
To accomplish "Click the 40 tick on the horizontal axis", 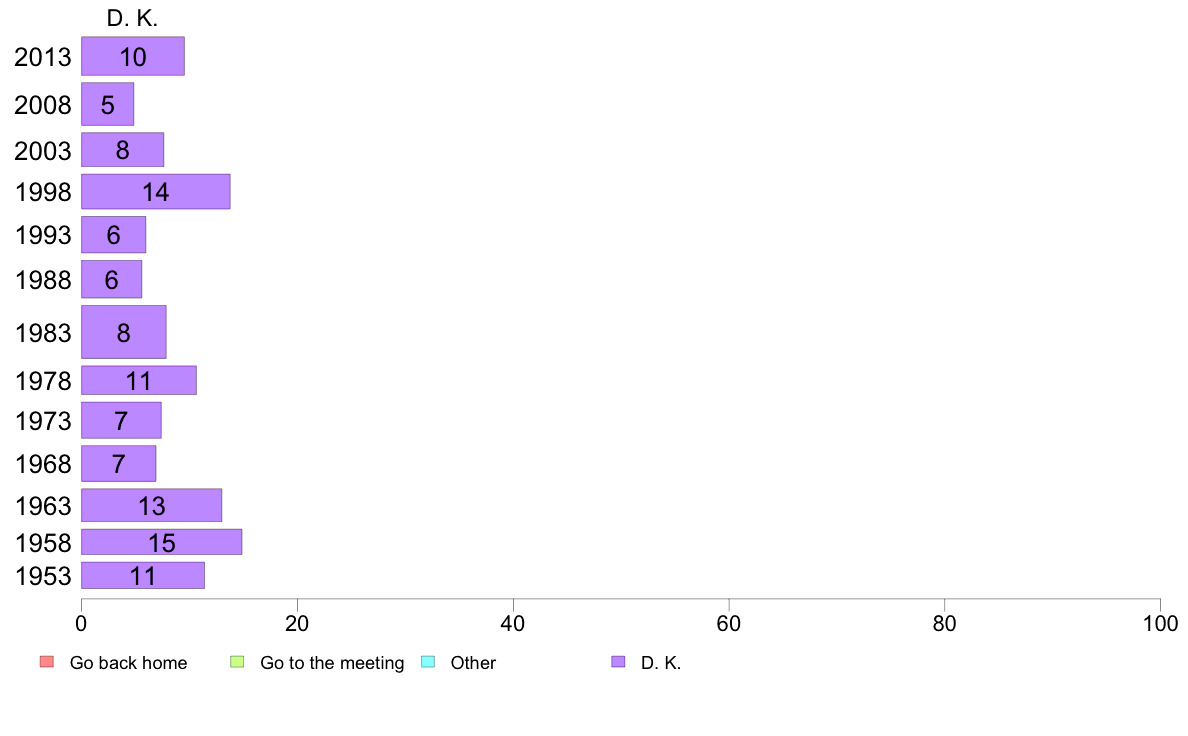I will (x=513, y=624).
